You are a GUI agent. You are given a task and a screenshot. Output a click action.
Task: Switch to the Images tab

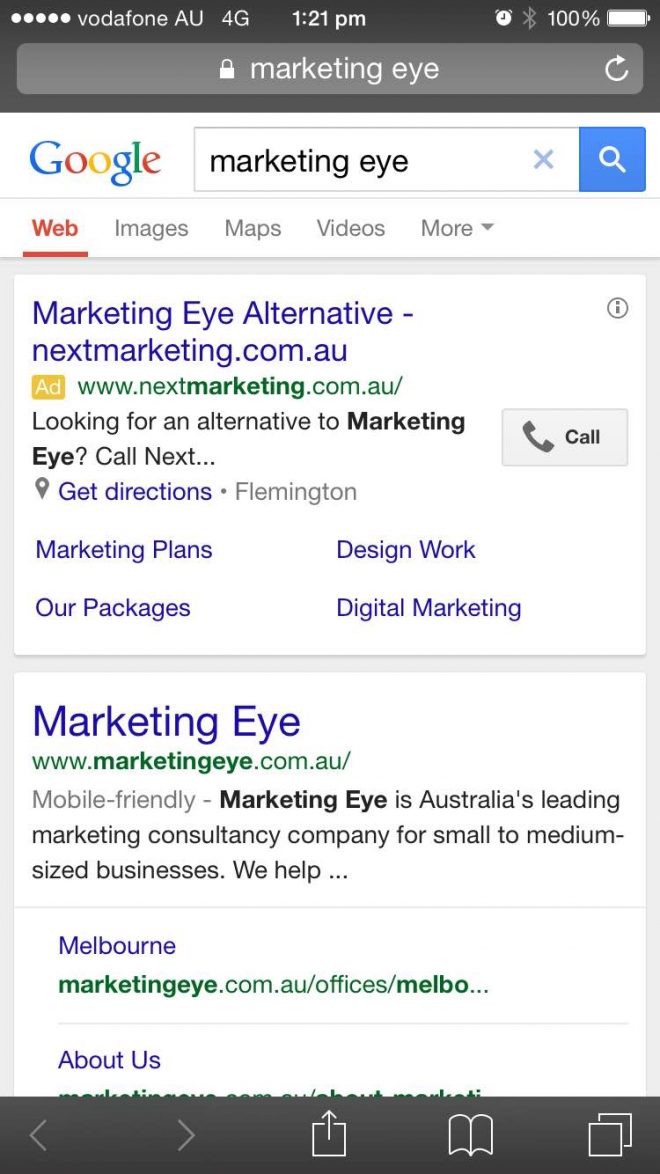151,228
